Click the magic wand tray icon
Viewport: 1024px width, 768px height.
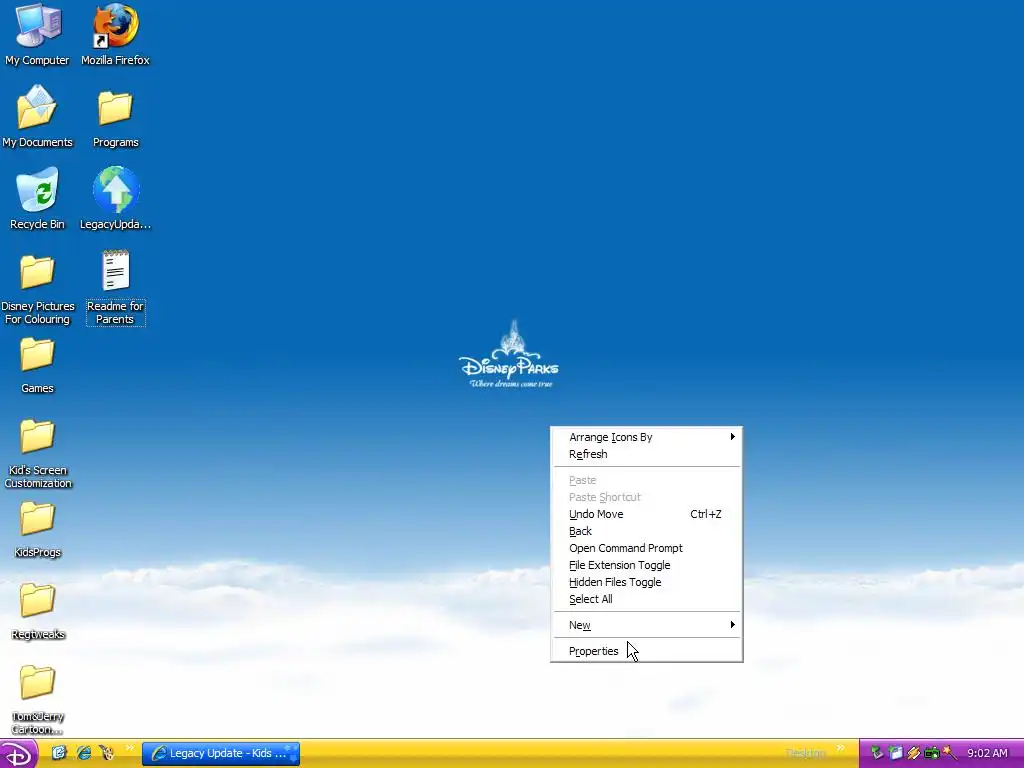click(950, 753)
